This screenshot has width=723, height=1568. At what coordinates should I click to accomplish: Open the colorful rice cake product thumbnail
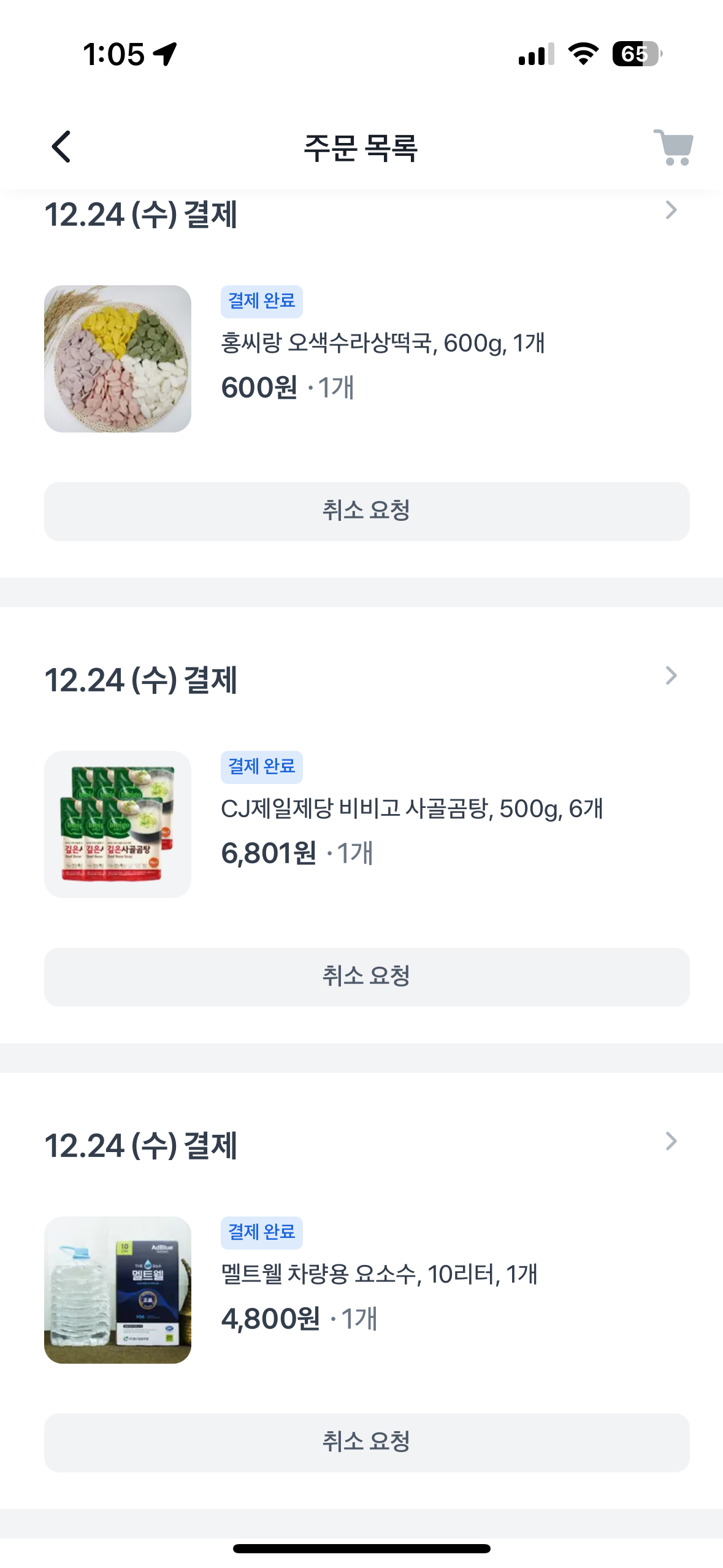tap(118, 359)
